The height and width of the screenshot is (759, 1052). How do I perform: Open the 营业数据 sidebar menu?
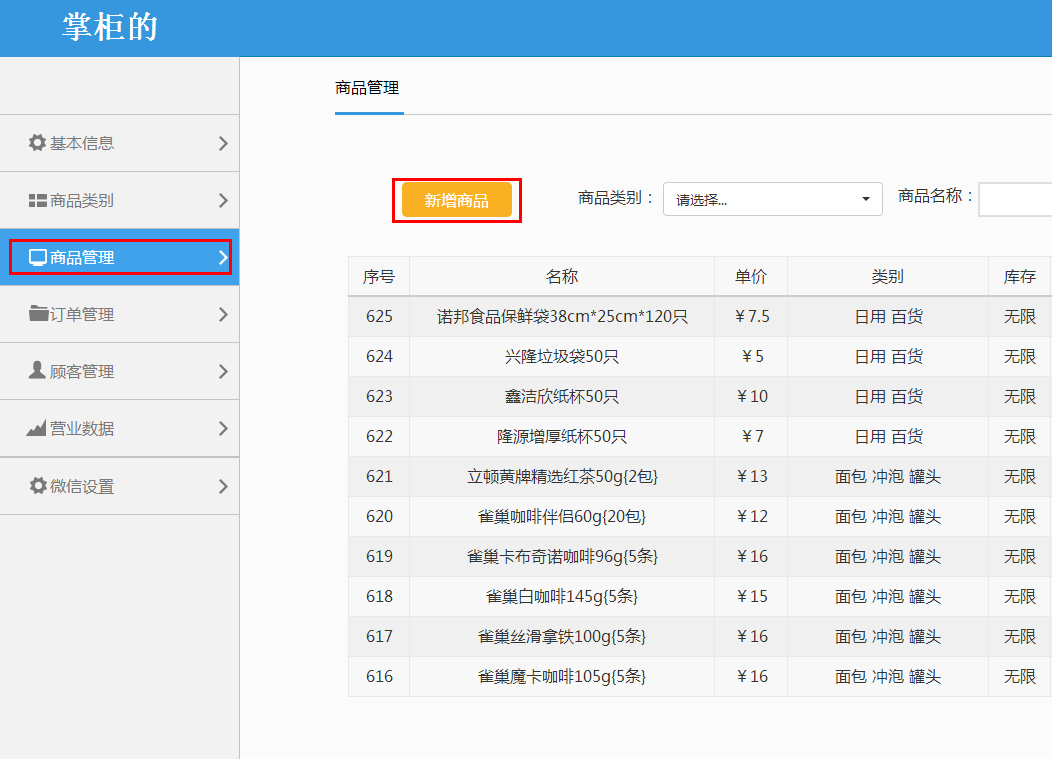(x=82, y=429)
